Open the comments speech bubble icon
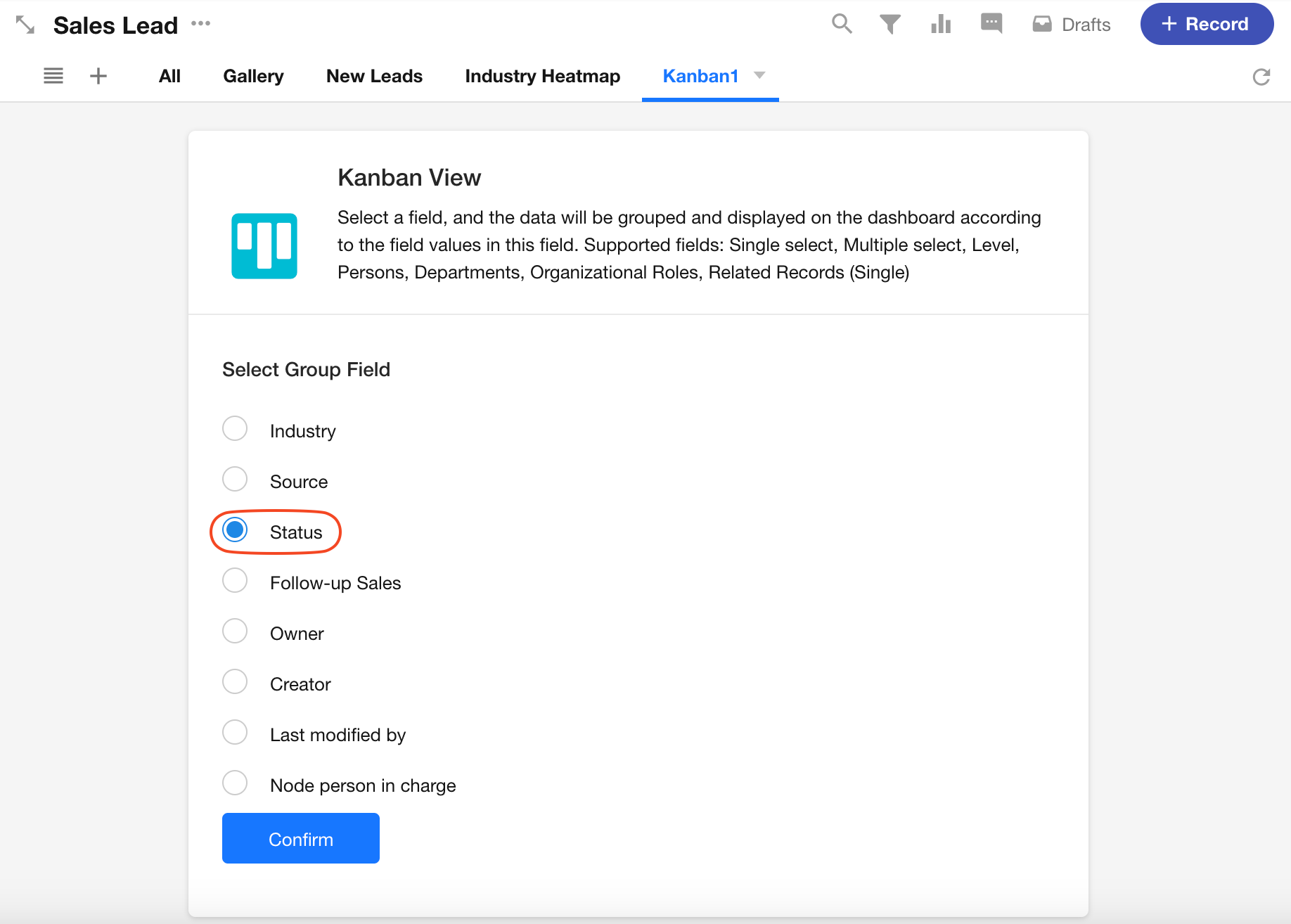This screenshot has height=924, width=1291. [991, 23]
